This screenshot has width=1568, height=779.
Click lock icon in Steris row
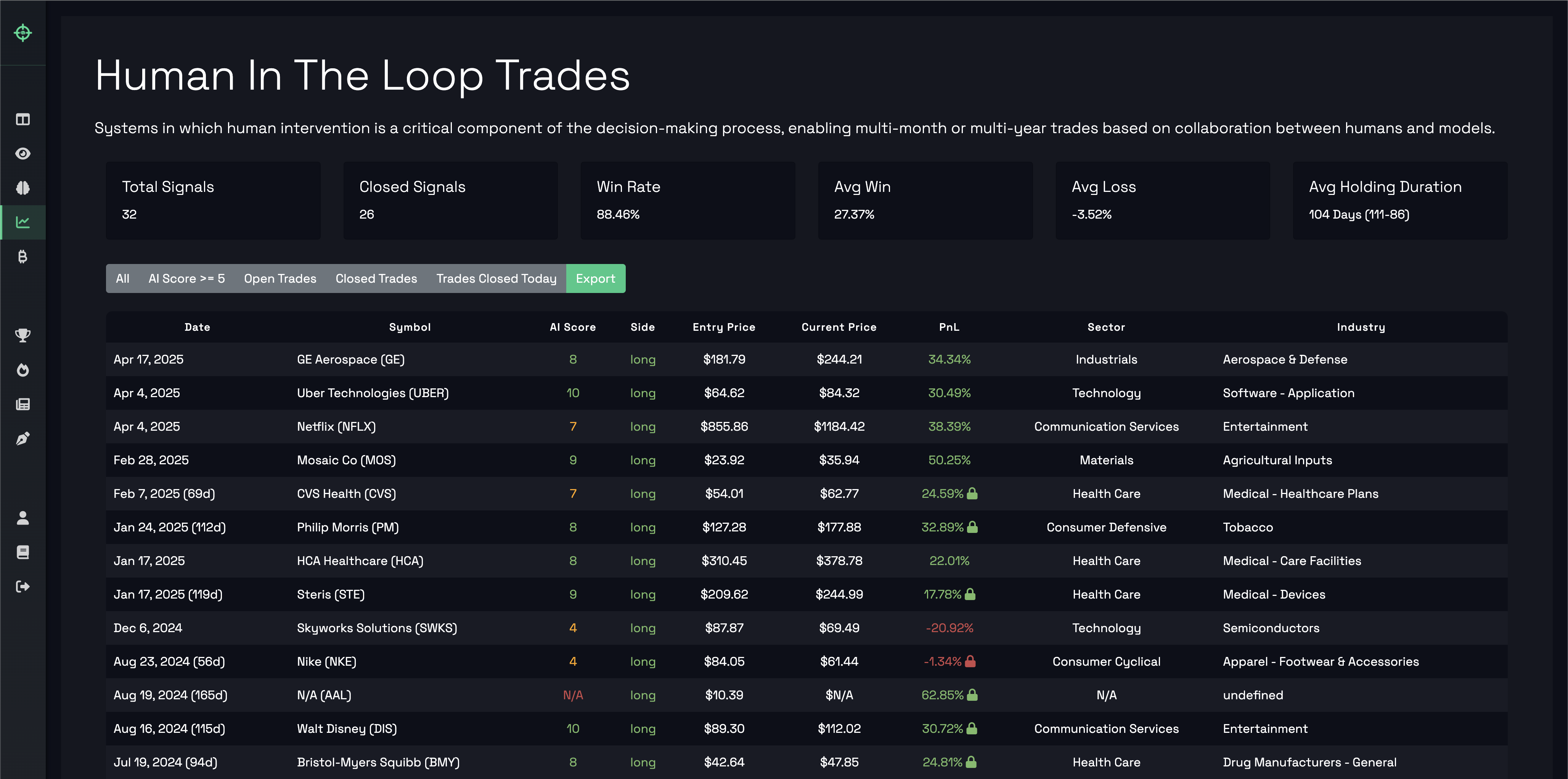[x=970, y=594]
